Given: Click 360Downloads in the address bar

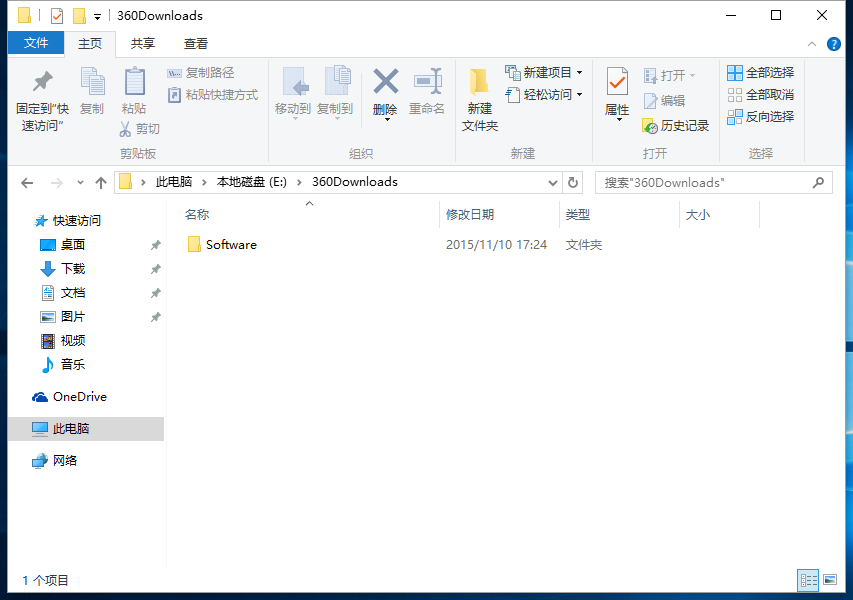Looking at the screenshot, I should click(355, 182).
